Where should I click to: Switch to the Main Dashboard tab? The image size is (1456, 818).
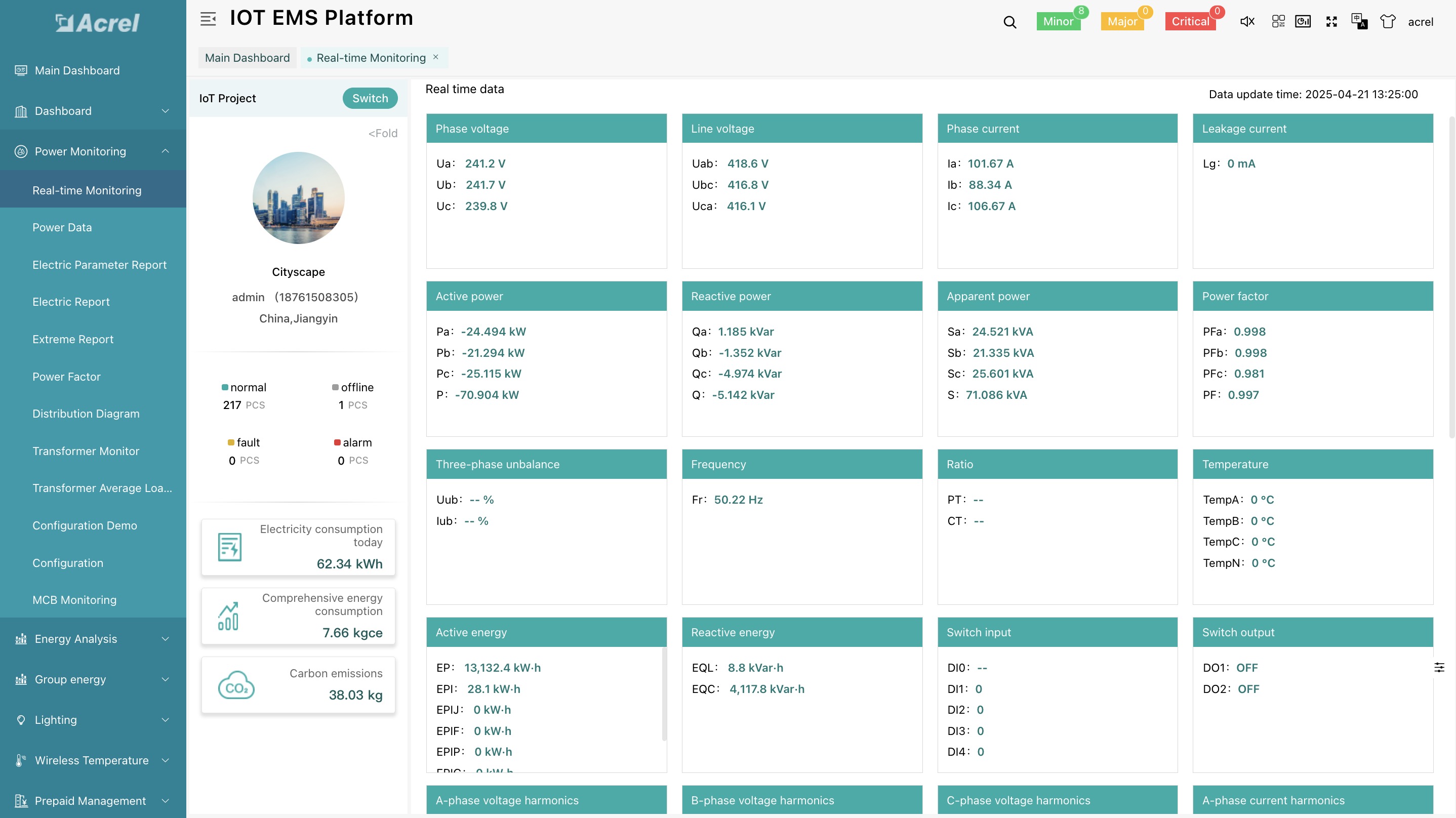click(x=247, y=58)
